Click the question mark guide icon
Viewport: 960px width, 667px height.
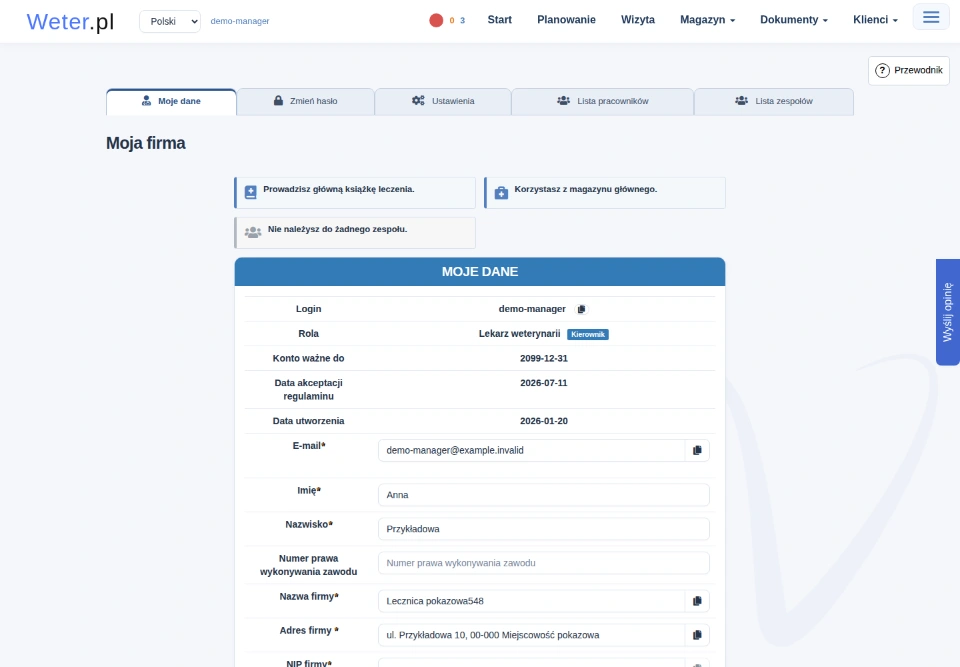click(x=882, y=70)
